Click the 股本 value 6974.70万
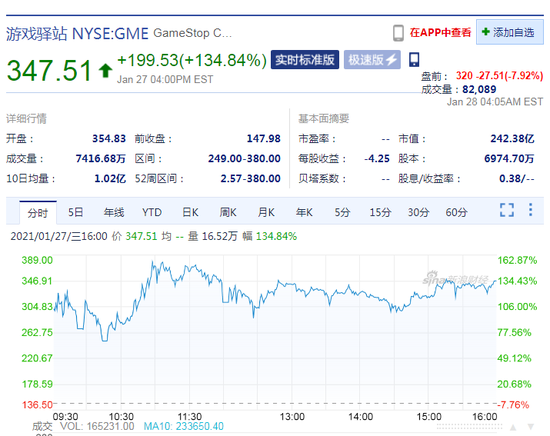This screenshot has height=436, width=550. (509, 159)
